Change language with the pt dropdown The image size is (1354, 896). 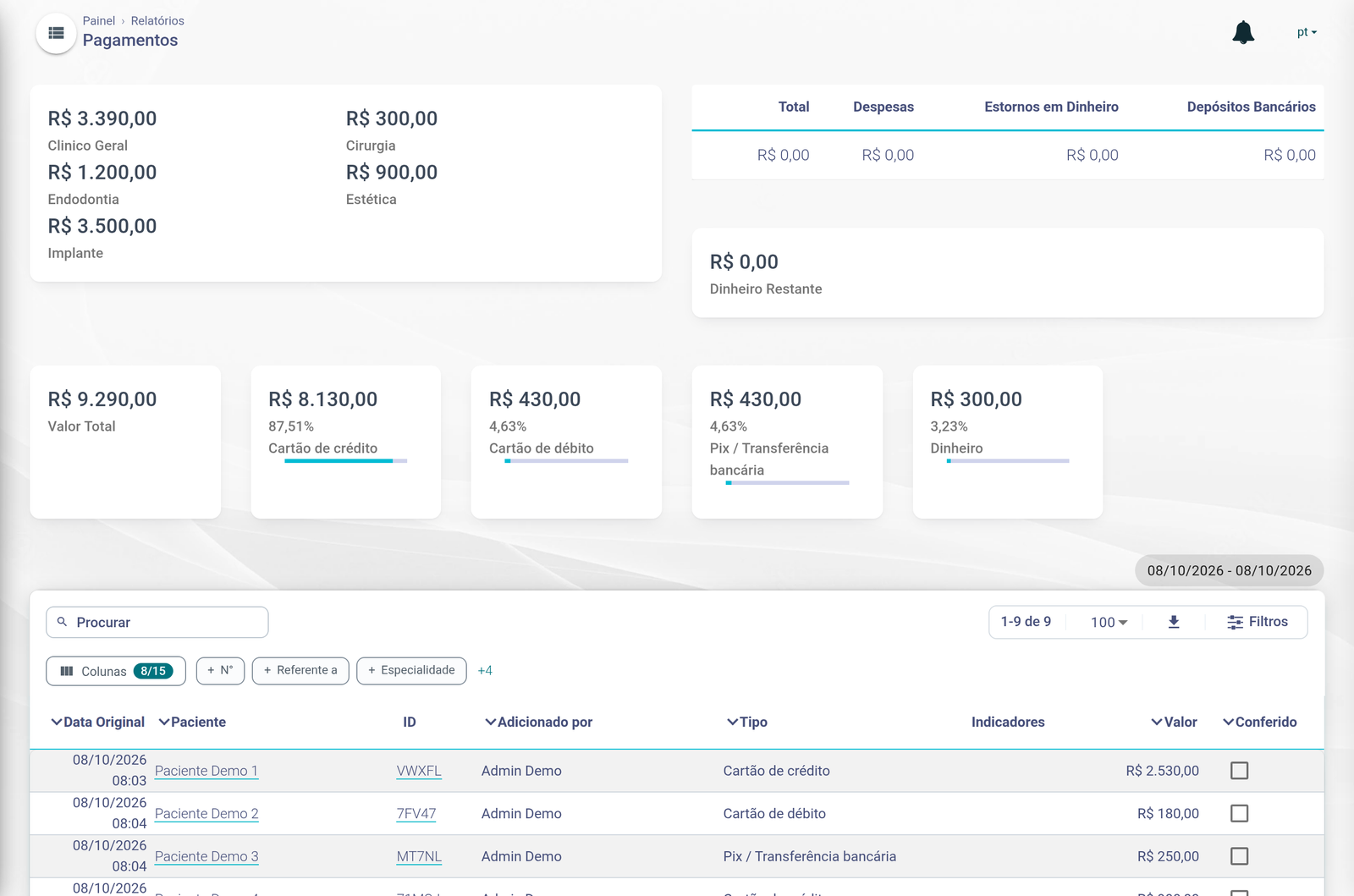click(x=1307, y=32)
